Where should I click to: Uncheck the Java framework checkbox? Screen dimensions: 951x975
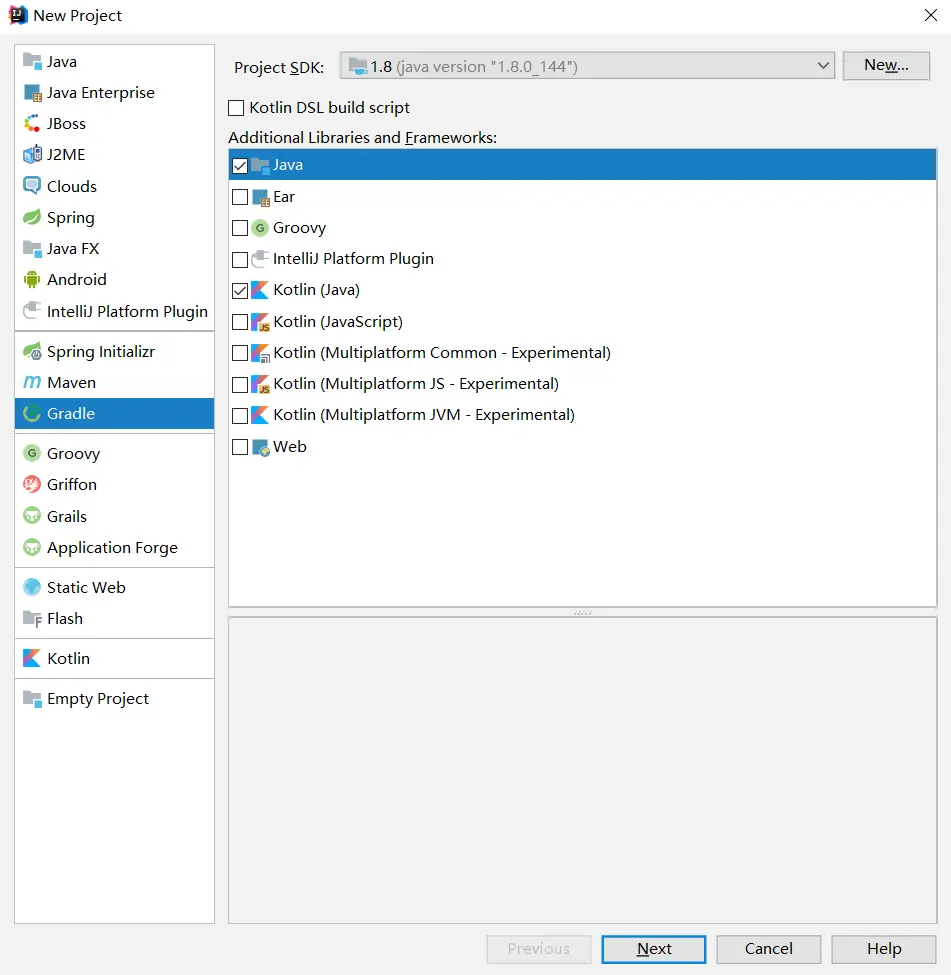click(240, 166)
